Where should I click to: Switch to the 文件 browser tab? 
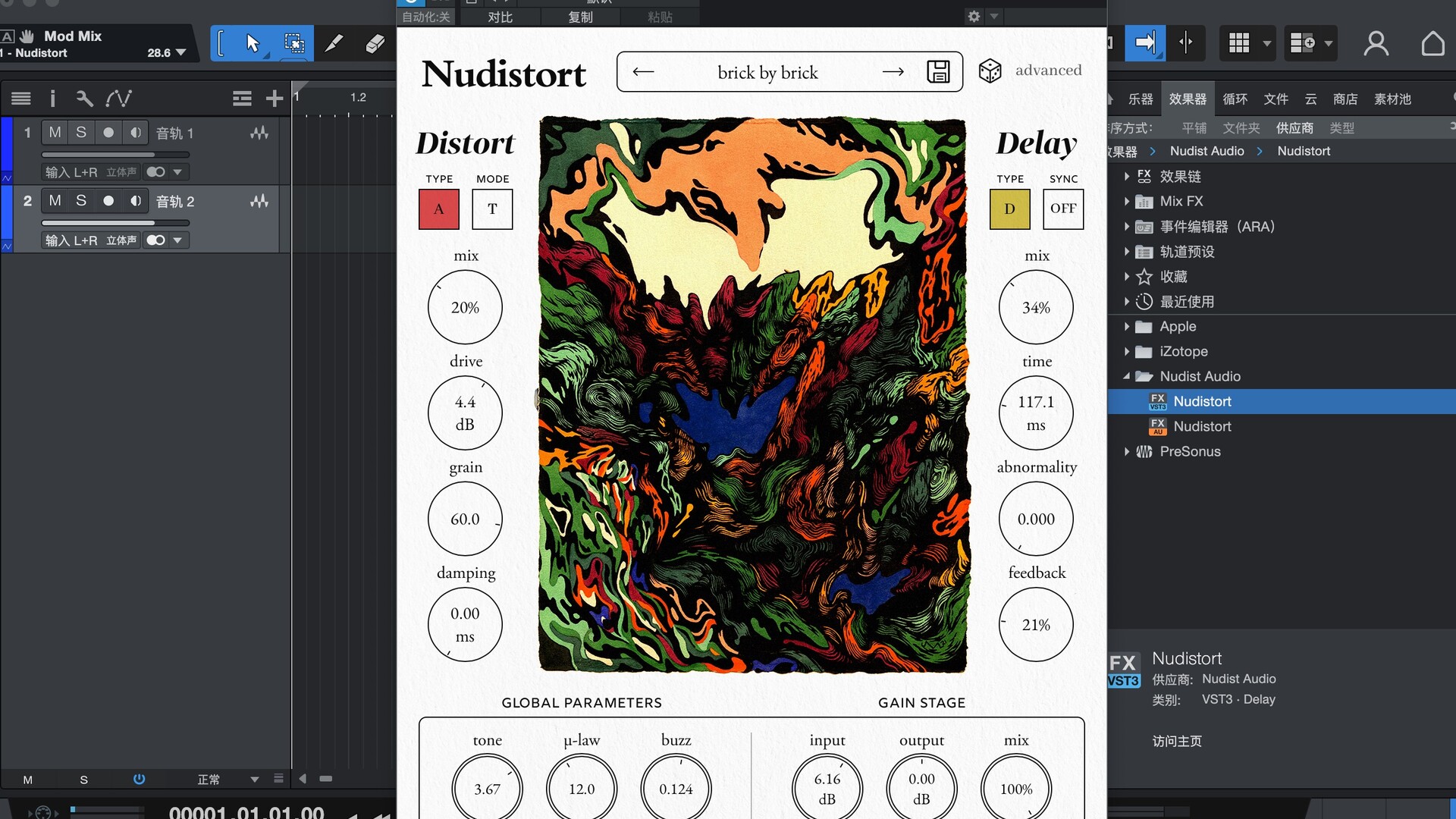click(1276, 99)
